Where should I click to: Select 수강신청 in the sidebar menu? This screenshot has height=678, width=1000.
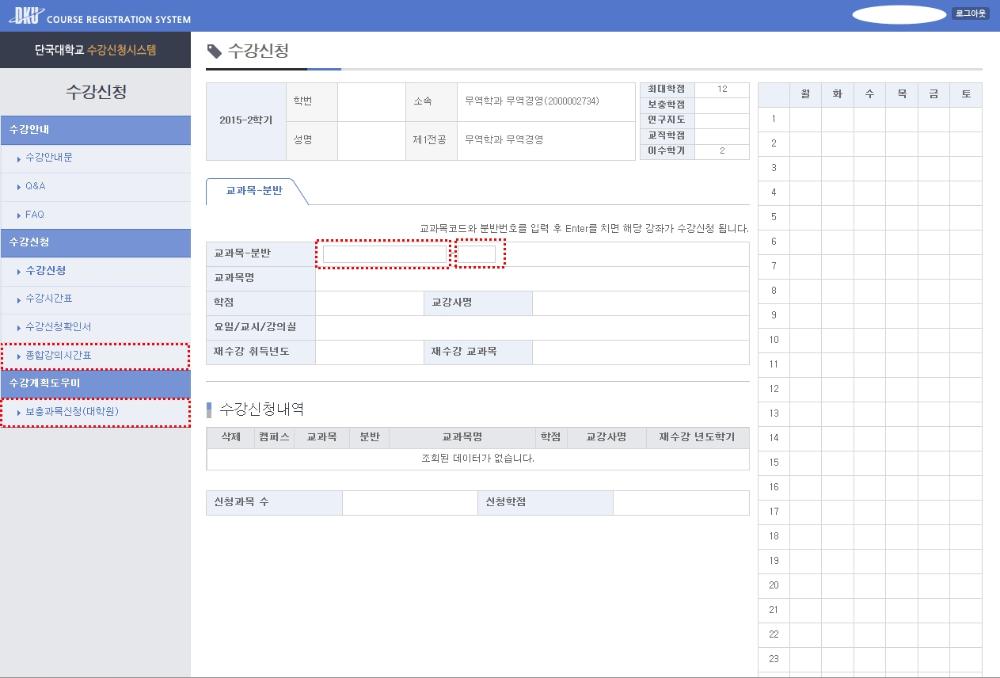pyautogui.click(x=46, y=271)
